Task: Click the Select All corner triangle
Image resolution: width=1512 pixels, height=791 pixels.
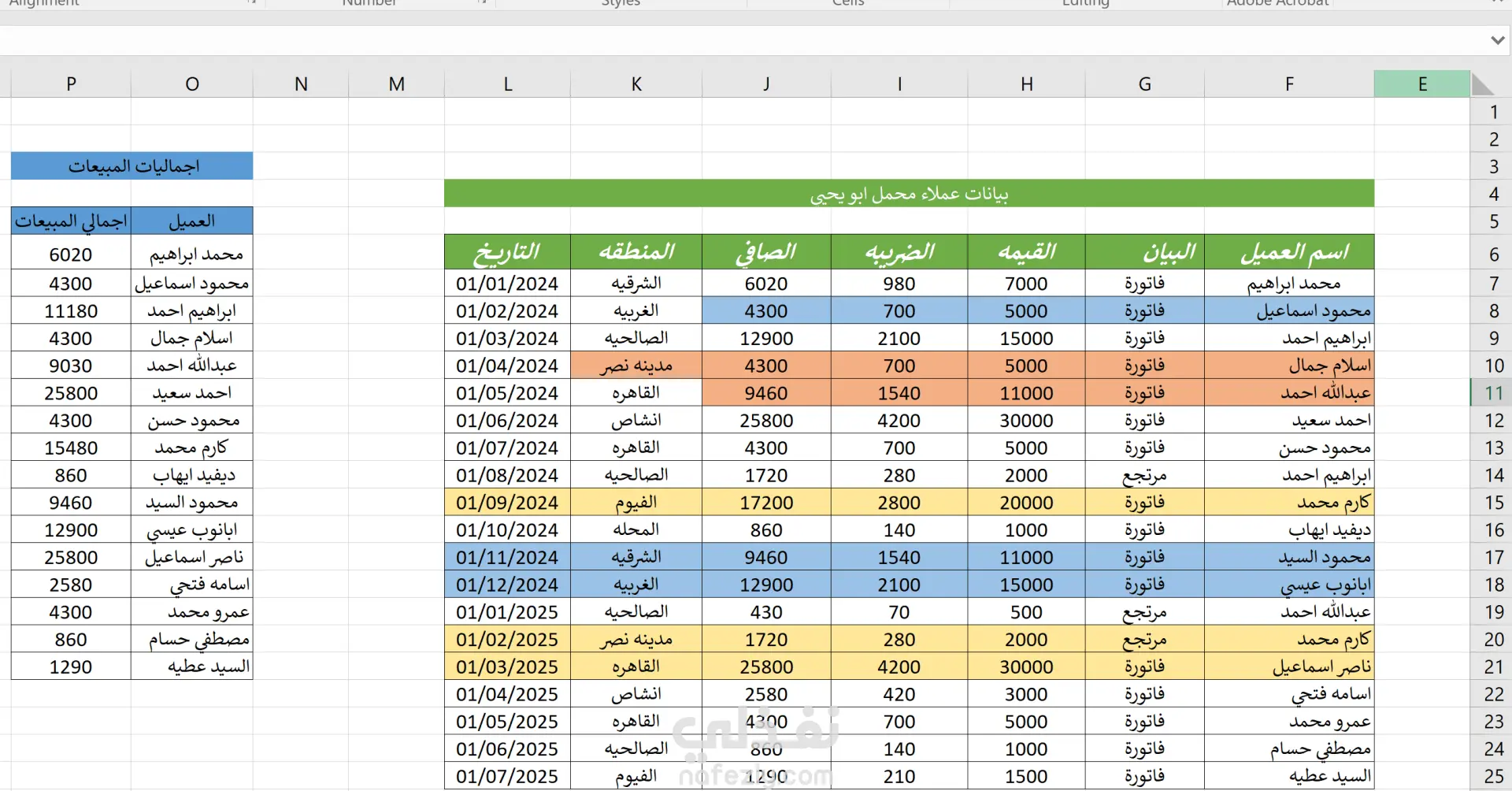Action: (1483, 84)
